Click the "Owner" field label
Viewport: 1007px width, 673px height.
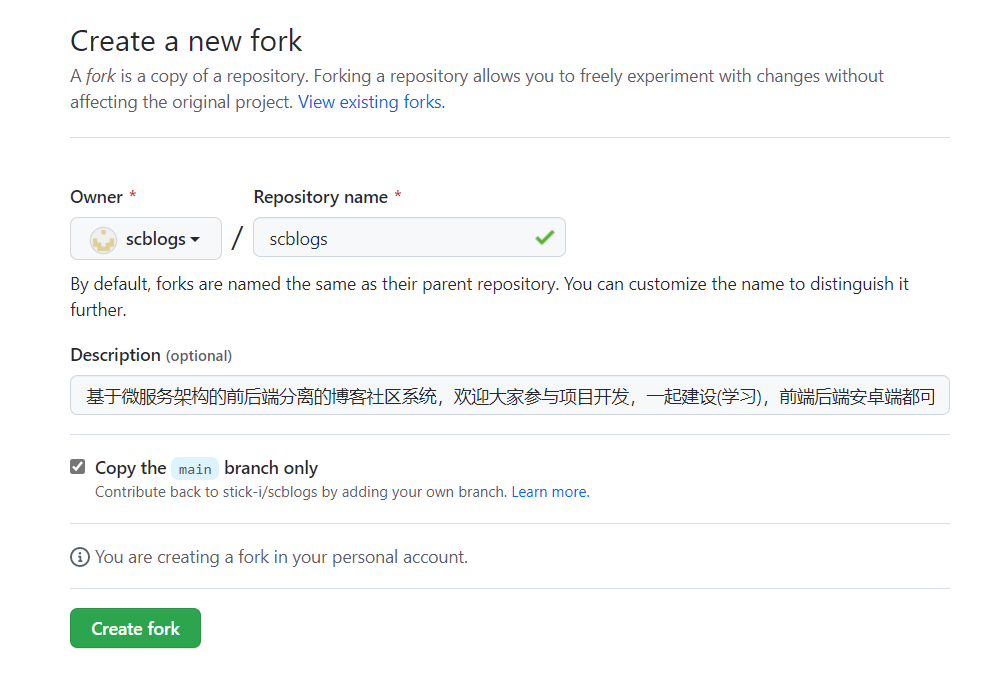(96, 197)
